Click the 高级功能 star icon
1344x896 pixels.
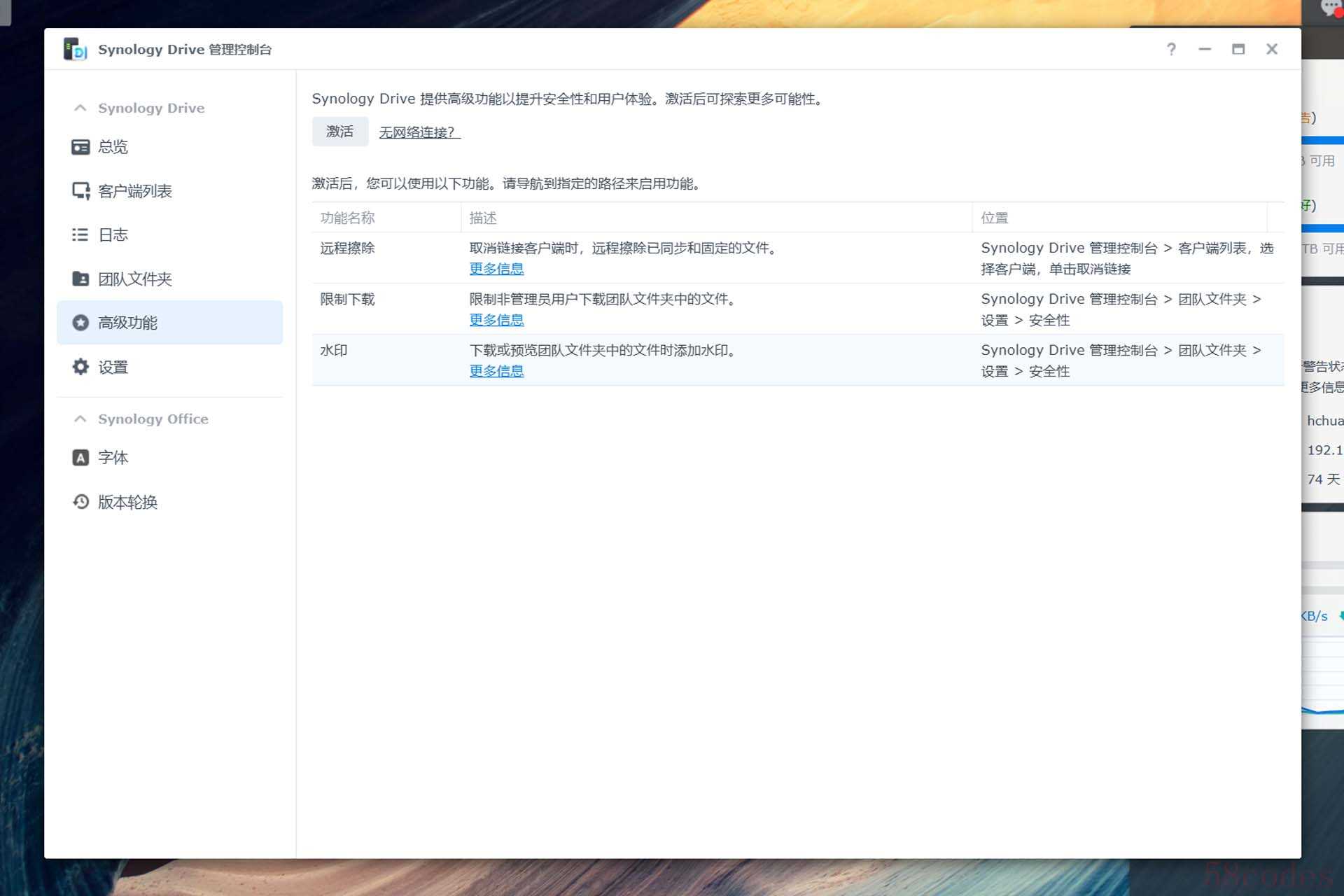(x=80, y=323)
